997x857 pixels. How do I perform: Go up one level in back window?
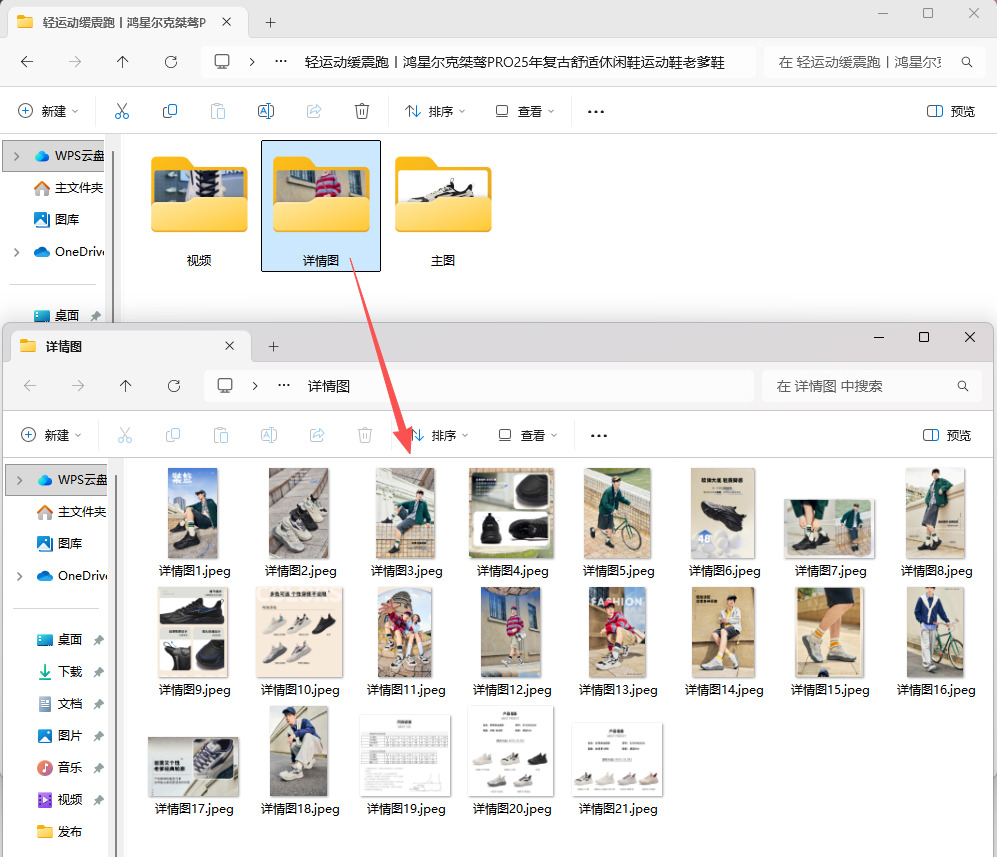click(123, 62)
